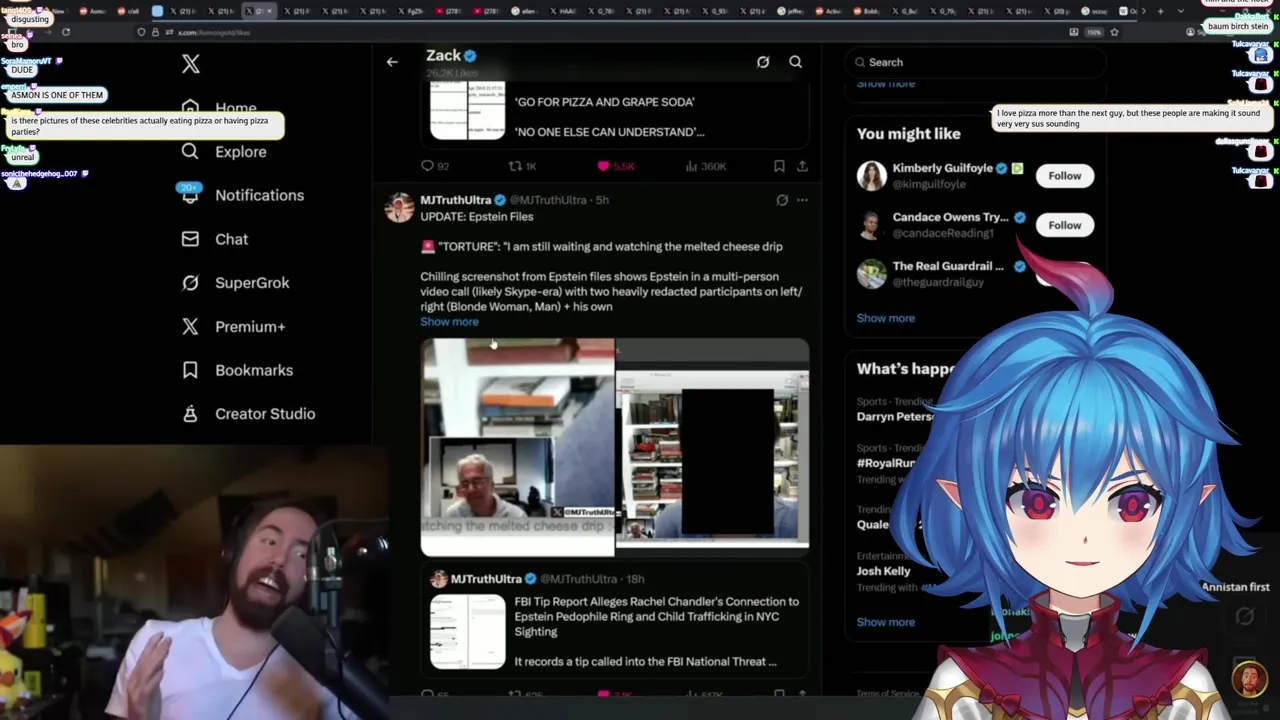Screen dimensions: 1280x720
Task: Open #RoyalRumble trending topic
Action: (887, 463)
